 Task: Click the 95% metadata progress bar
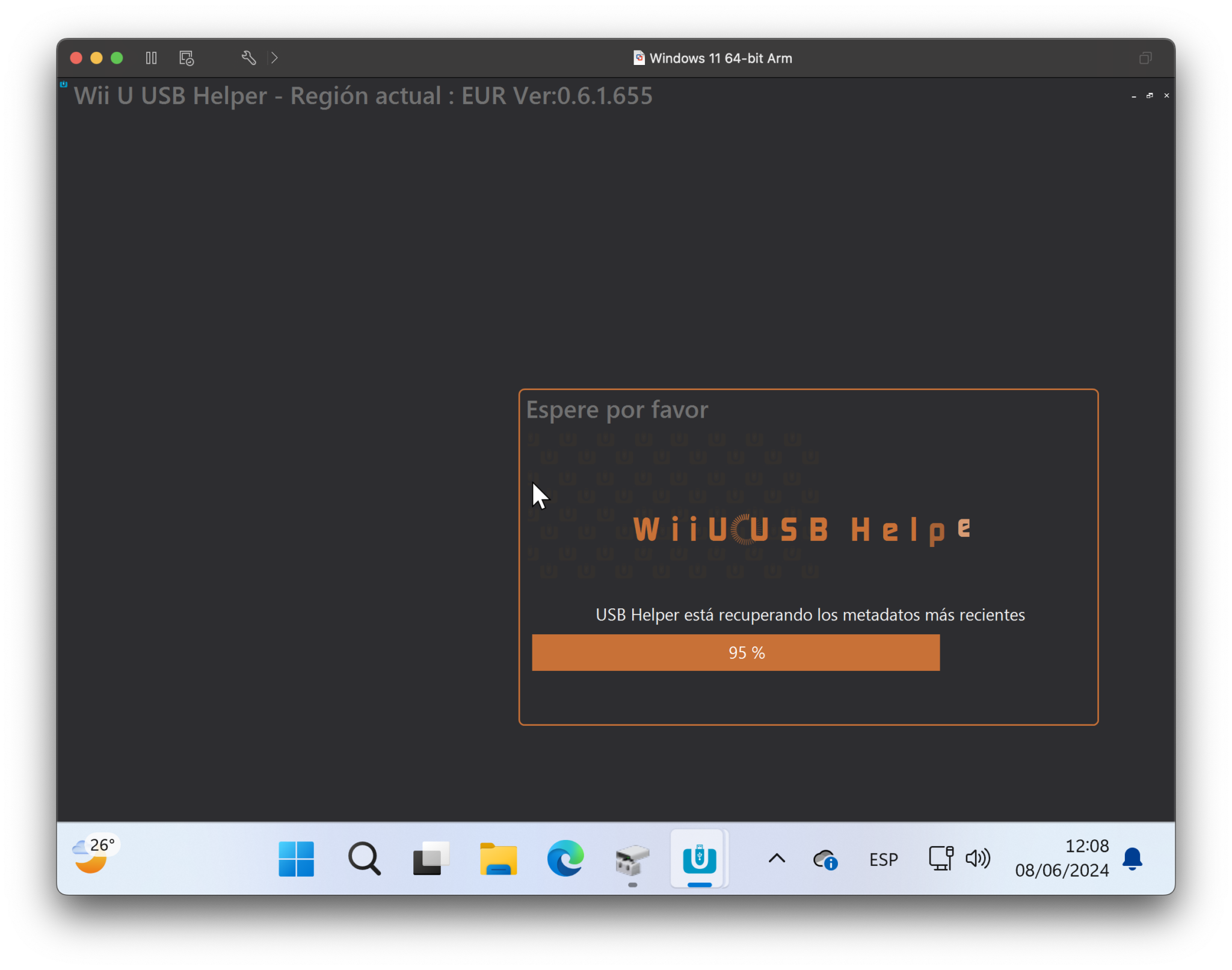coord(736,652)
